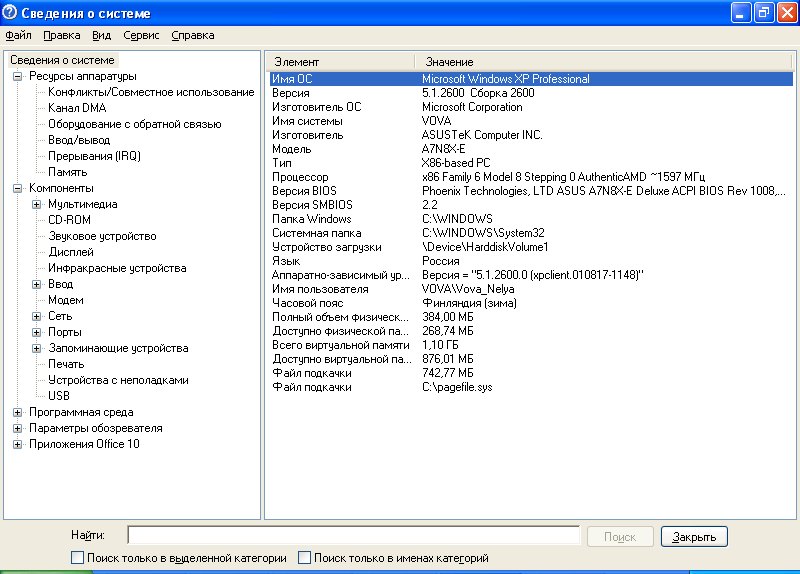Select Инфракрасные устройства tree item
Image resolution: width=800 pixels, height=574 pixels.
(117, 268)
